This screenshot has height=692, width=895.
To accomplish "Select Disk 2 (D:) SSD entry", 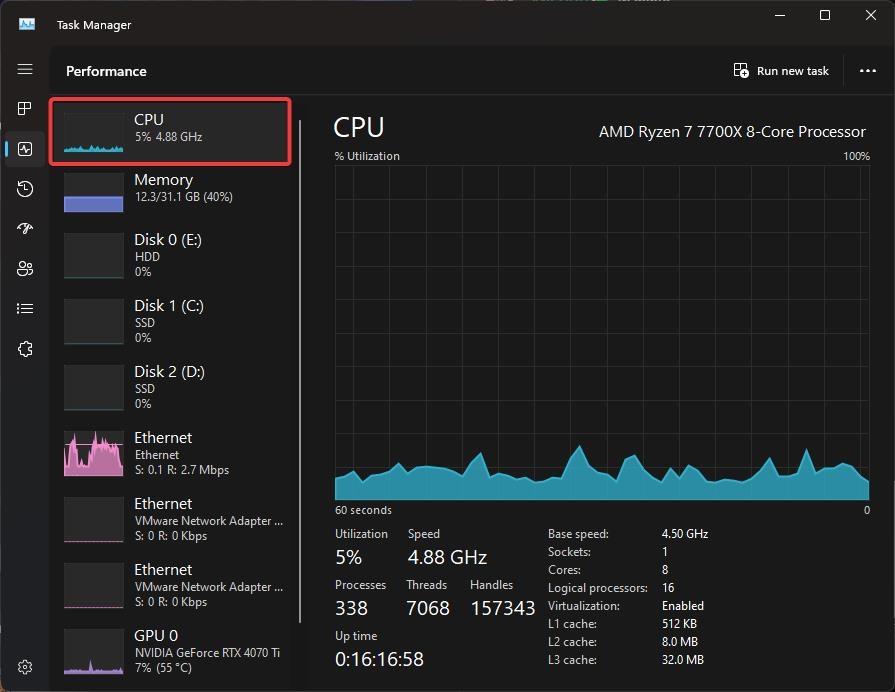I will tap(170, 387).
